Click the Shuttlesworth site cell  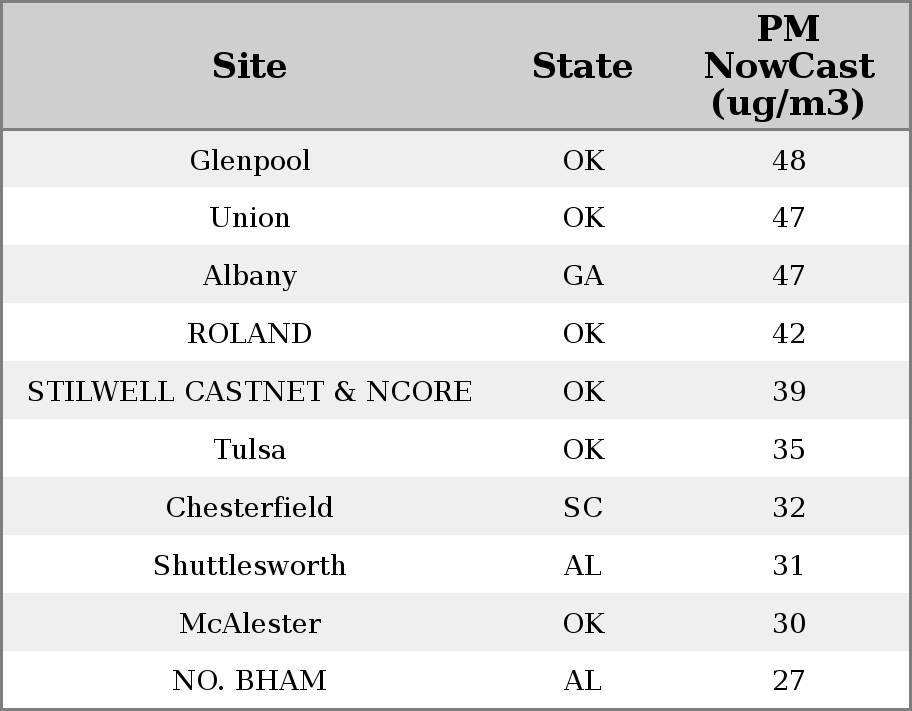click(x=250, y=566)
